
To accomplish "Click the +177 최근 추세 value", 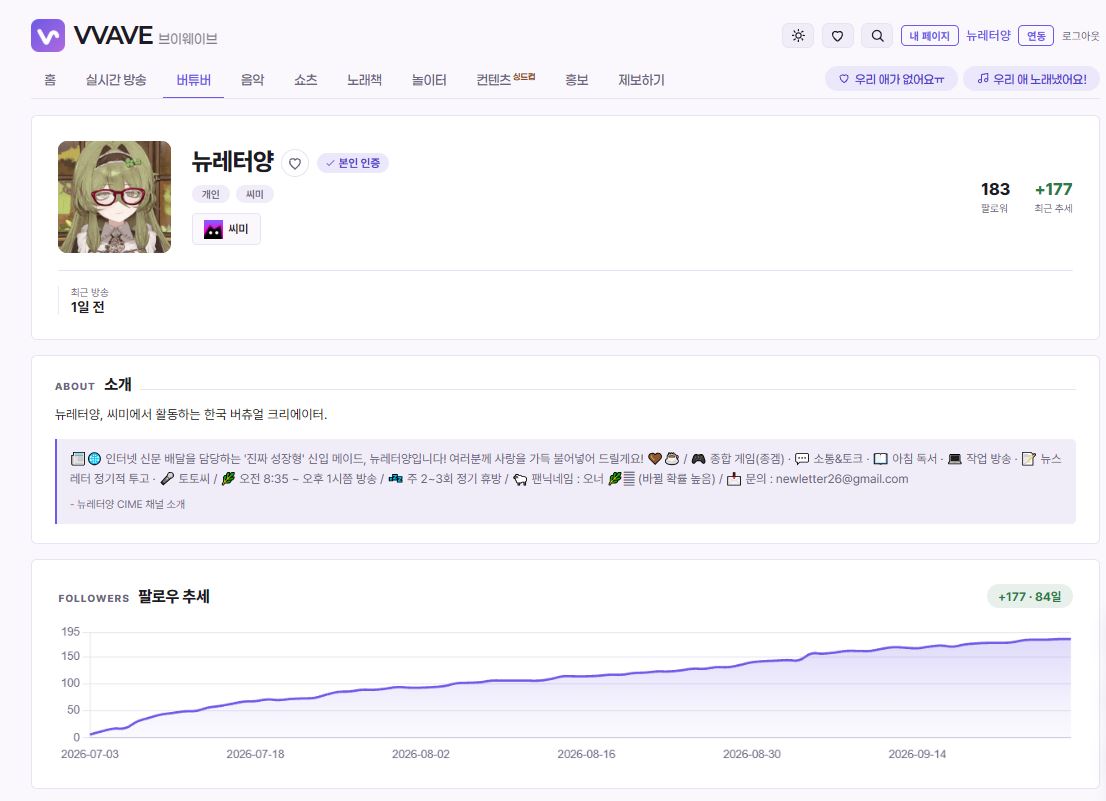I will pyautogui.click(x=1053, y=197).
